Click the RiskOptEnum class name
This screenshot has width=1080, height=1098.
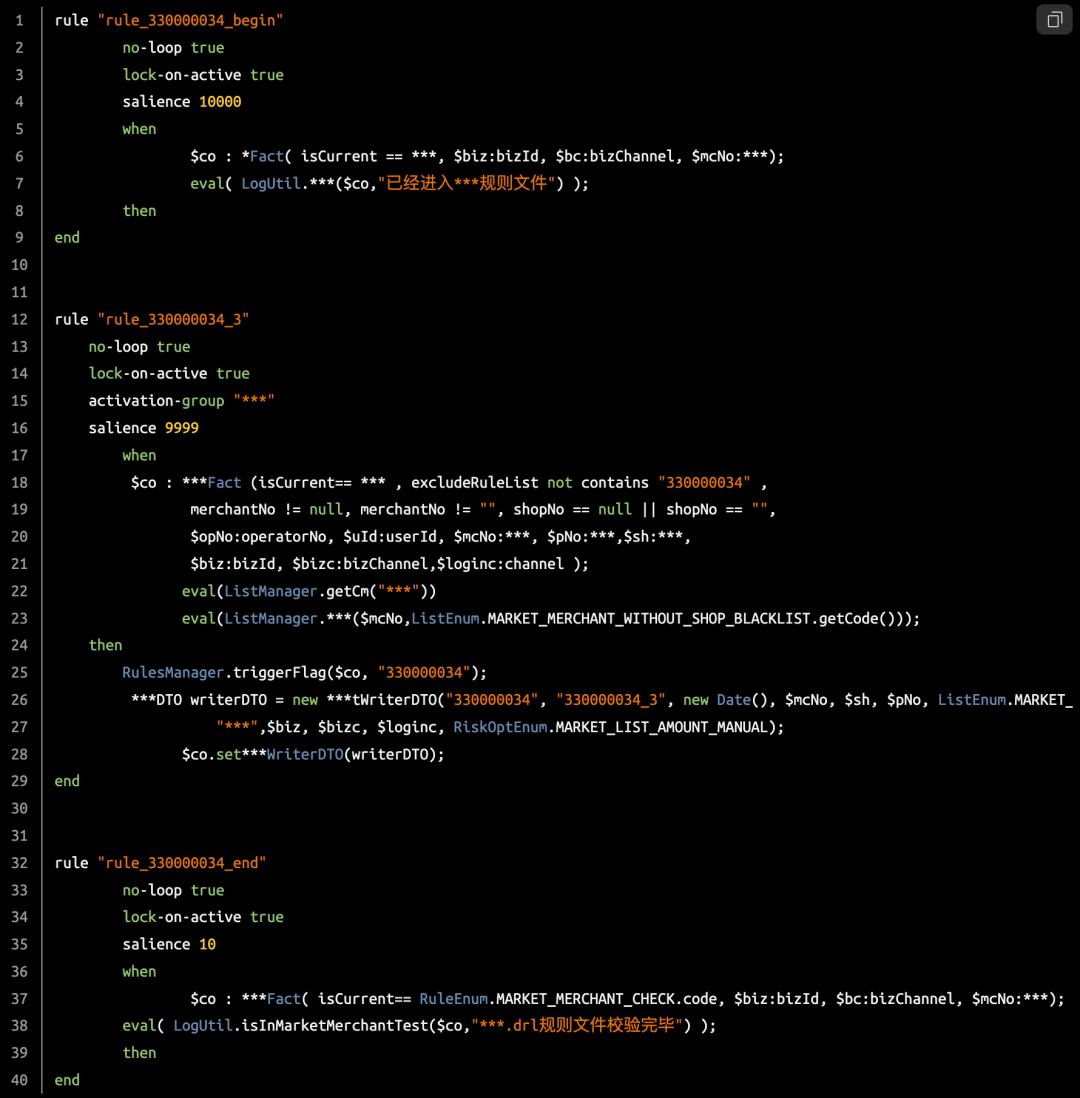[x=500, y=727]
